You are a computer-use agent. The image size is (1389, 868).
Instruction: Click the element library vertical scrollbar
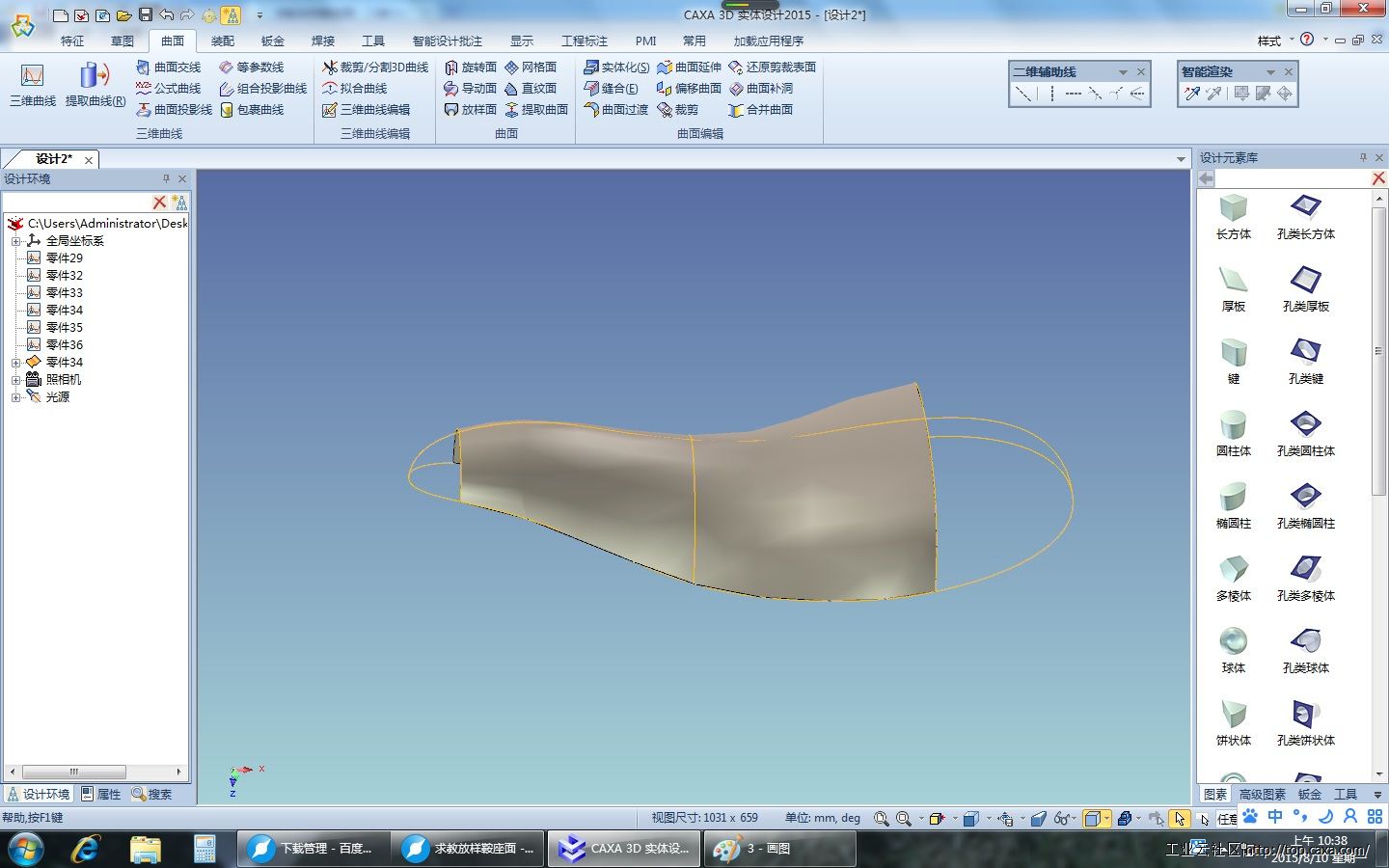click(x=1378, y=351)
